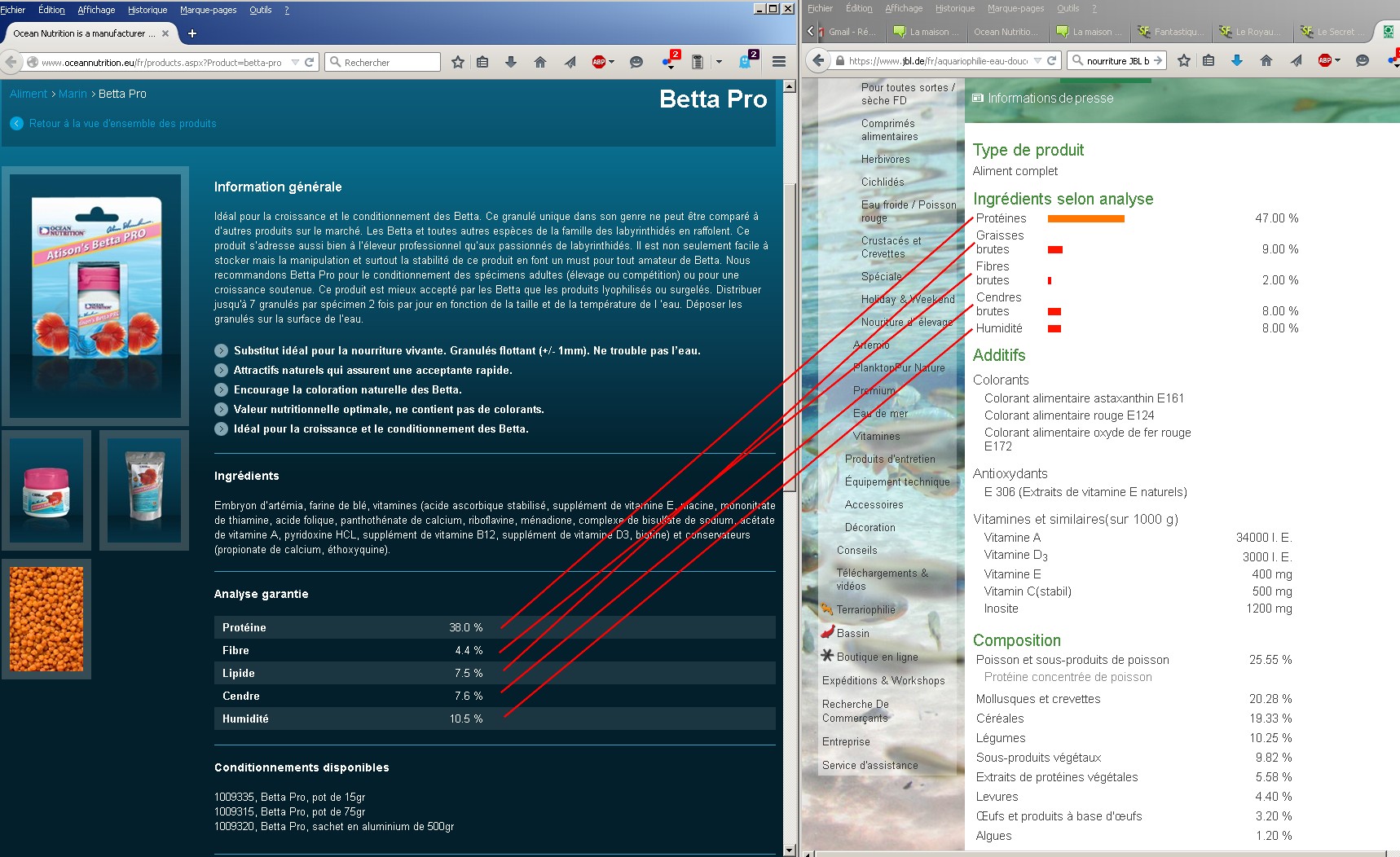Click paper plane icon in jbl.de window

[x=1296, y=60]
